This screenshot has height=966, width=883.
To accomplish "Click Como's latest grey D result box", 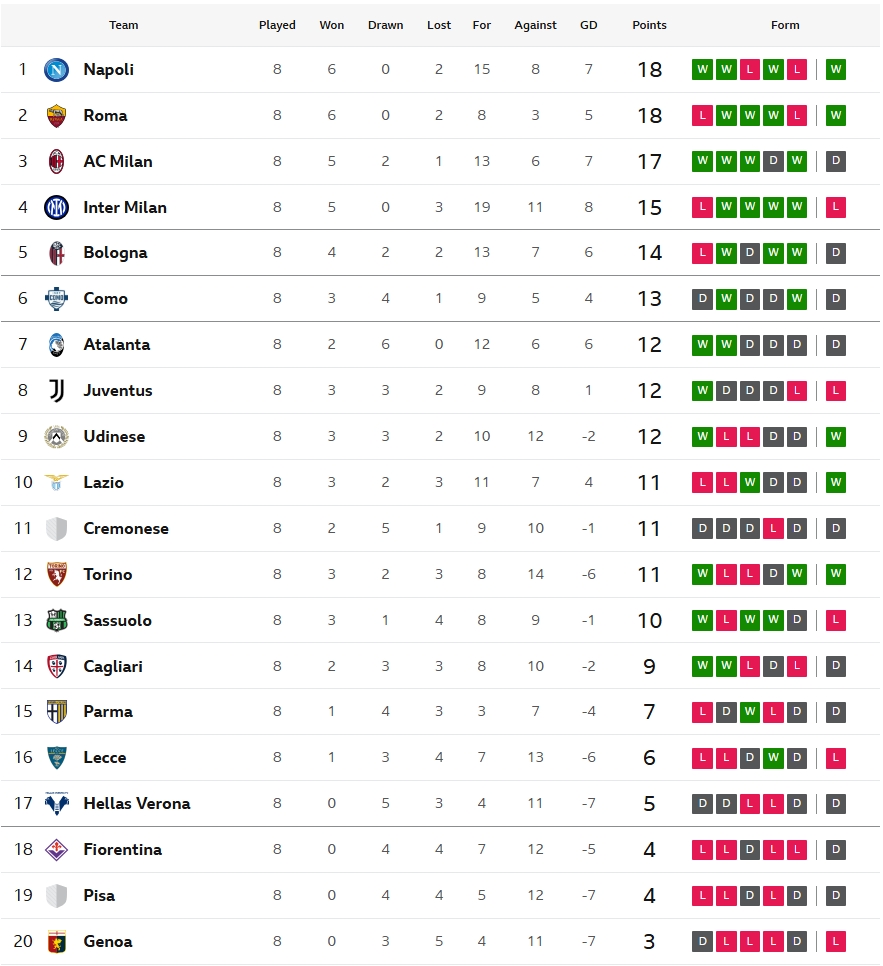I will click(836, 299).
